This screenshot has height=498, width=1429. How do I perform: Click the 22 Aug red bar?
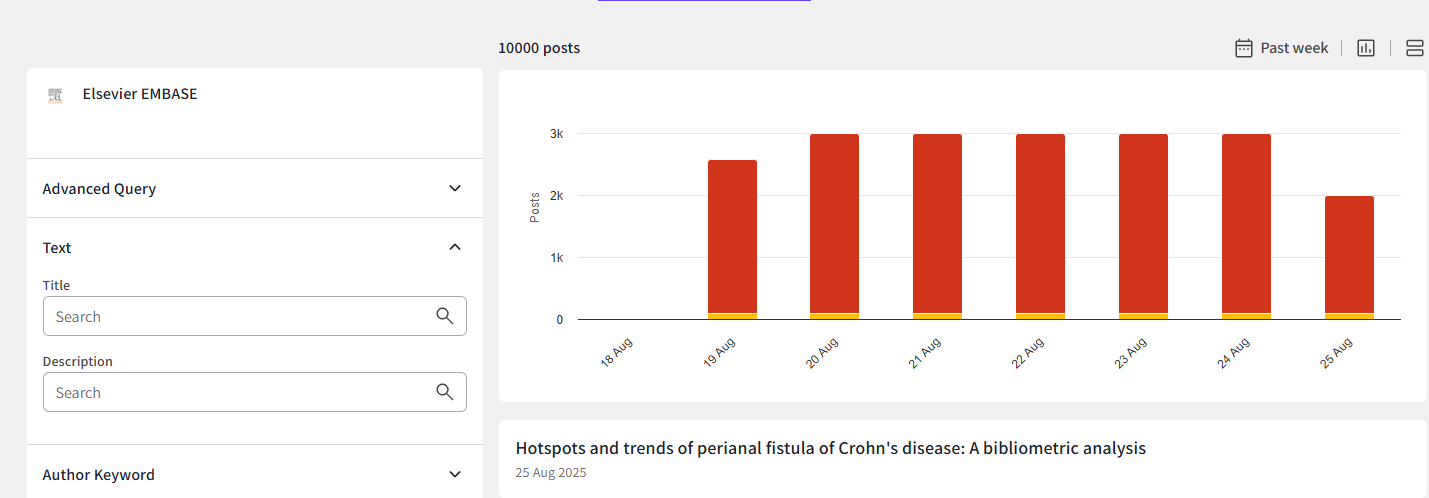tap(1040, 222)
